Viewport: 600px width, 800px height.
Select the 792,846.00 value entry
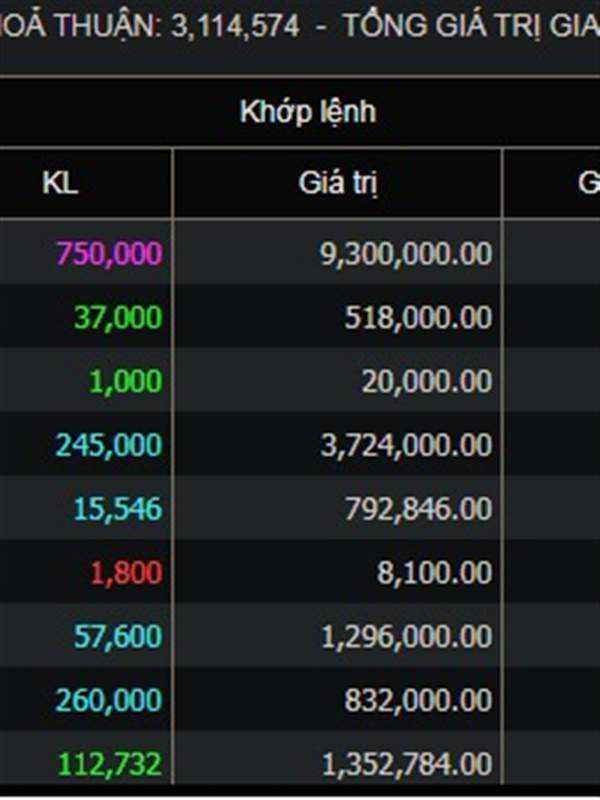(x=338, y=508)
